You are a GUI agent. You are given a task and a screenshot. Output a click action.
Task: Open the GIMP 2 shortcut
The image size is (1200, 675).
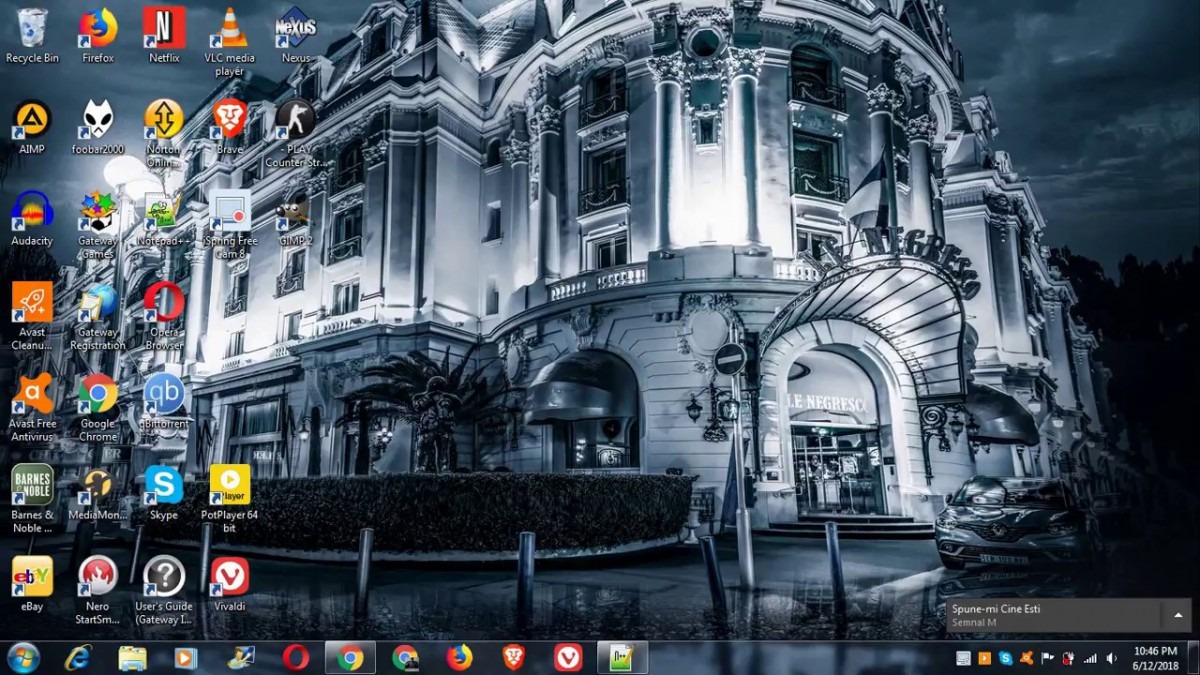tap(295, 212)
